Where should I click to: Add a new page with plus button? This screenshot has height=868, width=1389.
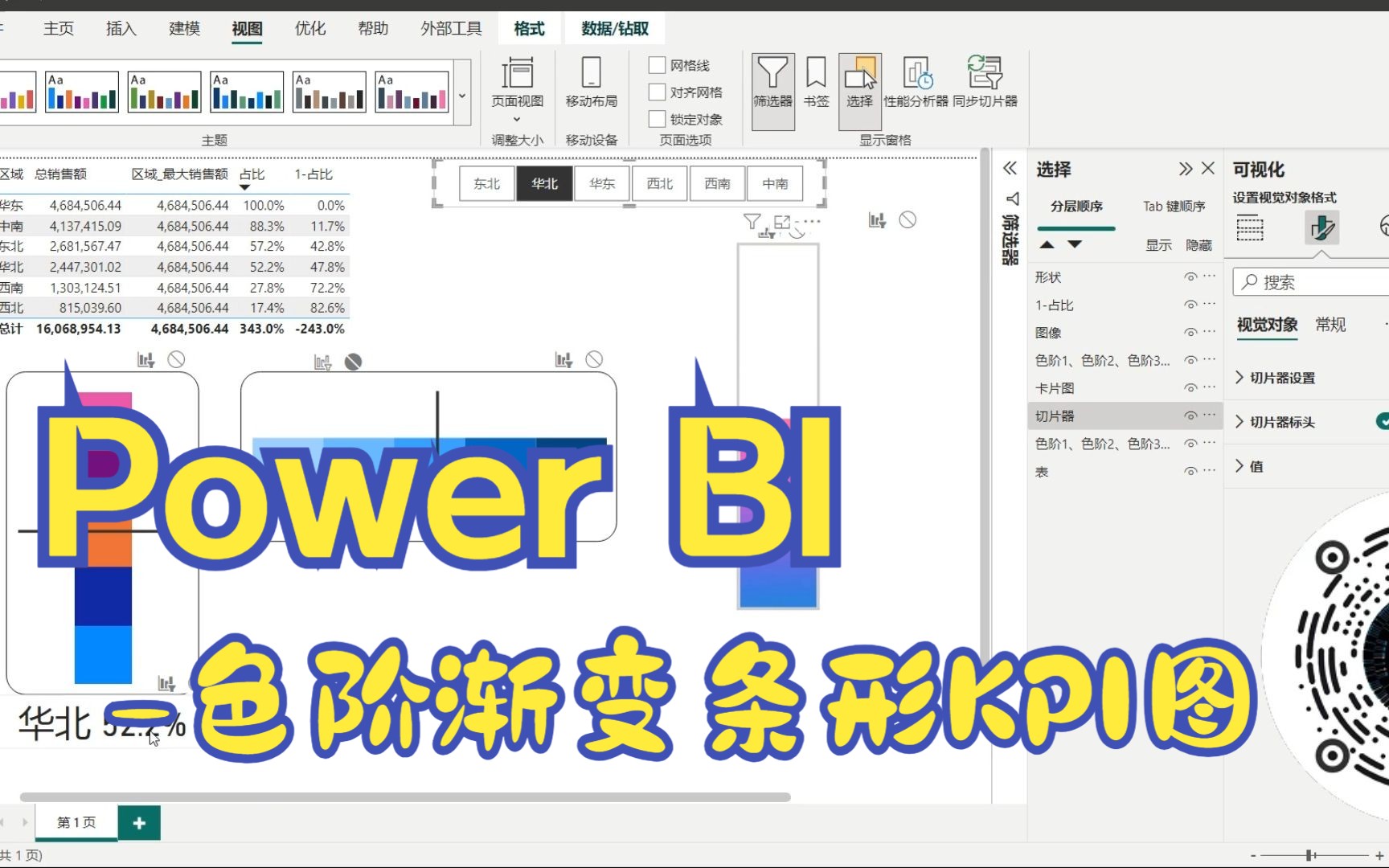point(139,823)
